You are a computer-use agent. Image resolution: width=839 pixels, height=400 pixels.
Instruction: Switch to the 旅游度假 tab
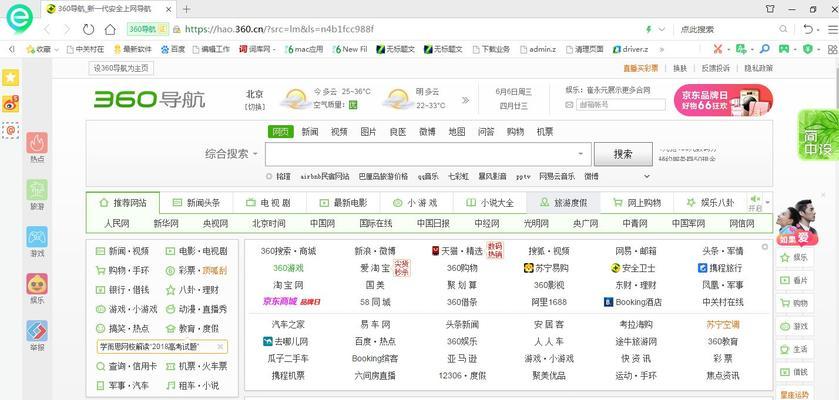pos(563,203)
